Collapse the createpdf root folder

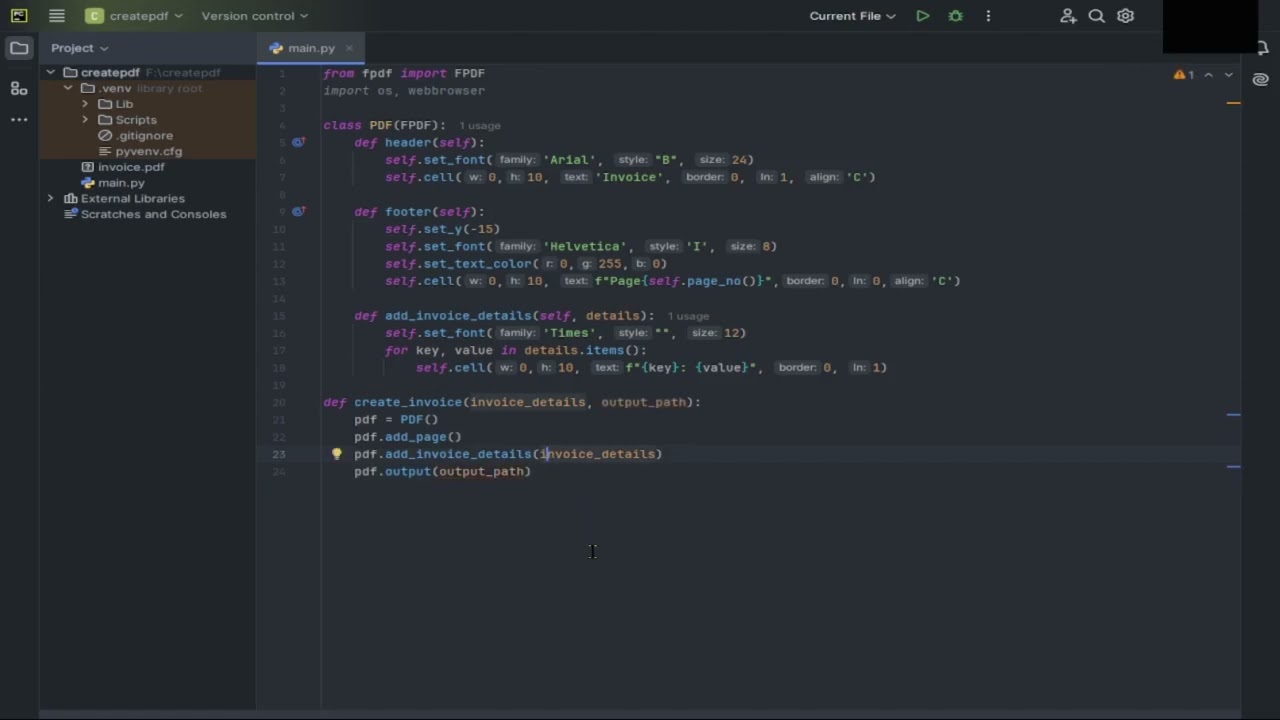click(x=51, y=72)
